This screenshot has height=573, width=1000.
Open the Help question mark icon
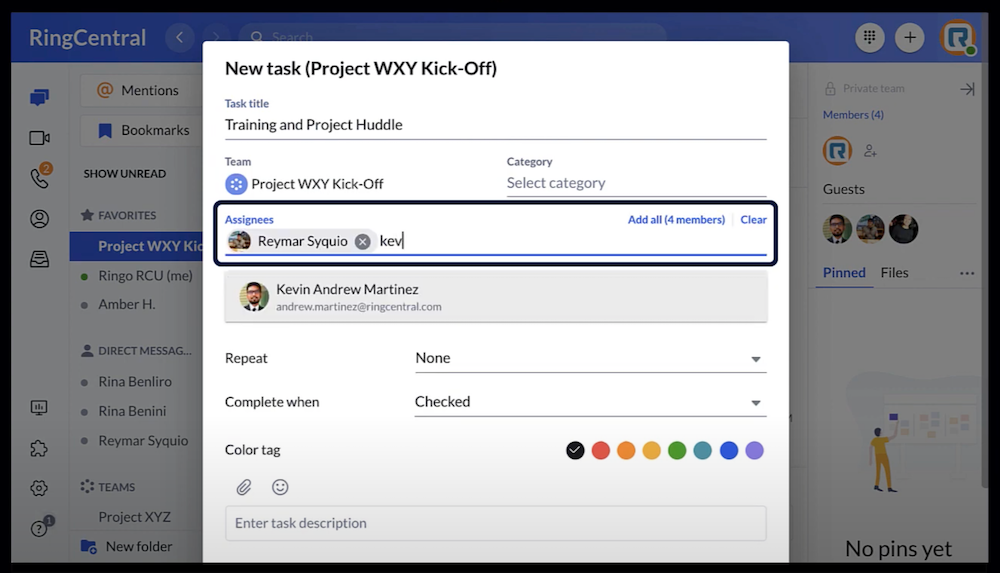point(41,527)
